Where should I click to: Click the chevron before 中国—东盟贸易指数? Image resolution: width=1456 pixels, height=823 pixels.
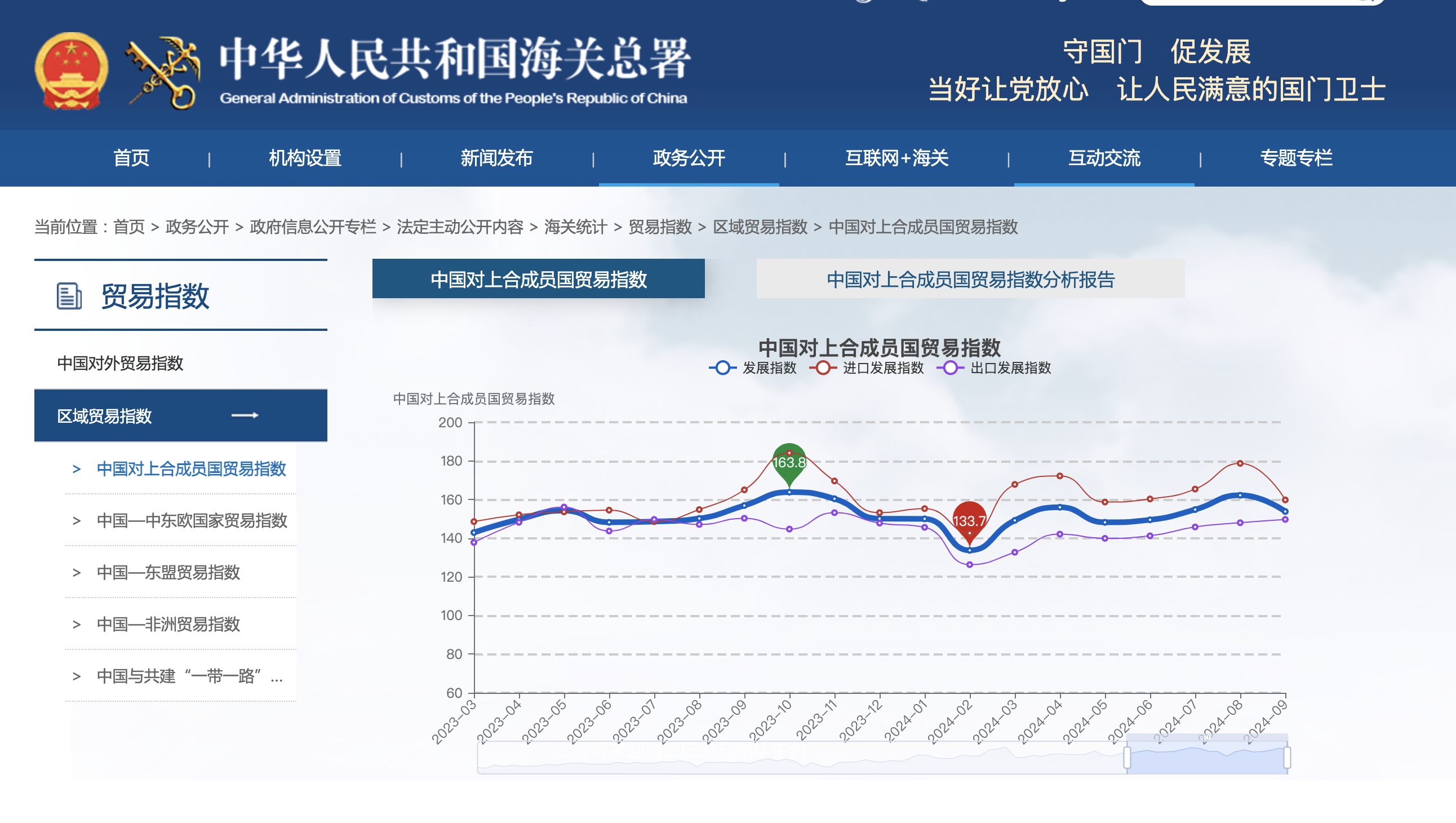tap(76, 572)
